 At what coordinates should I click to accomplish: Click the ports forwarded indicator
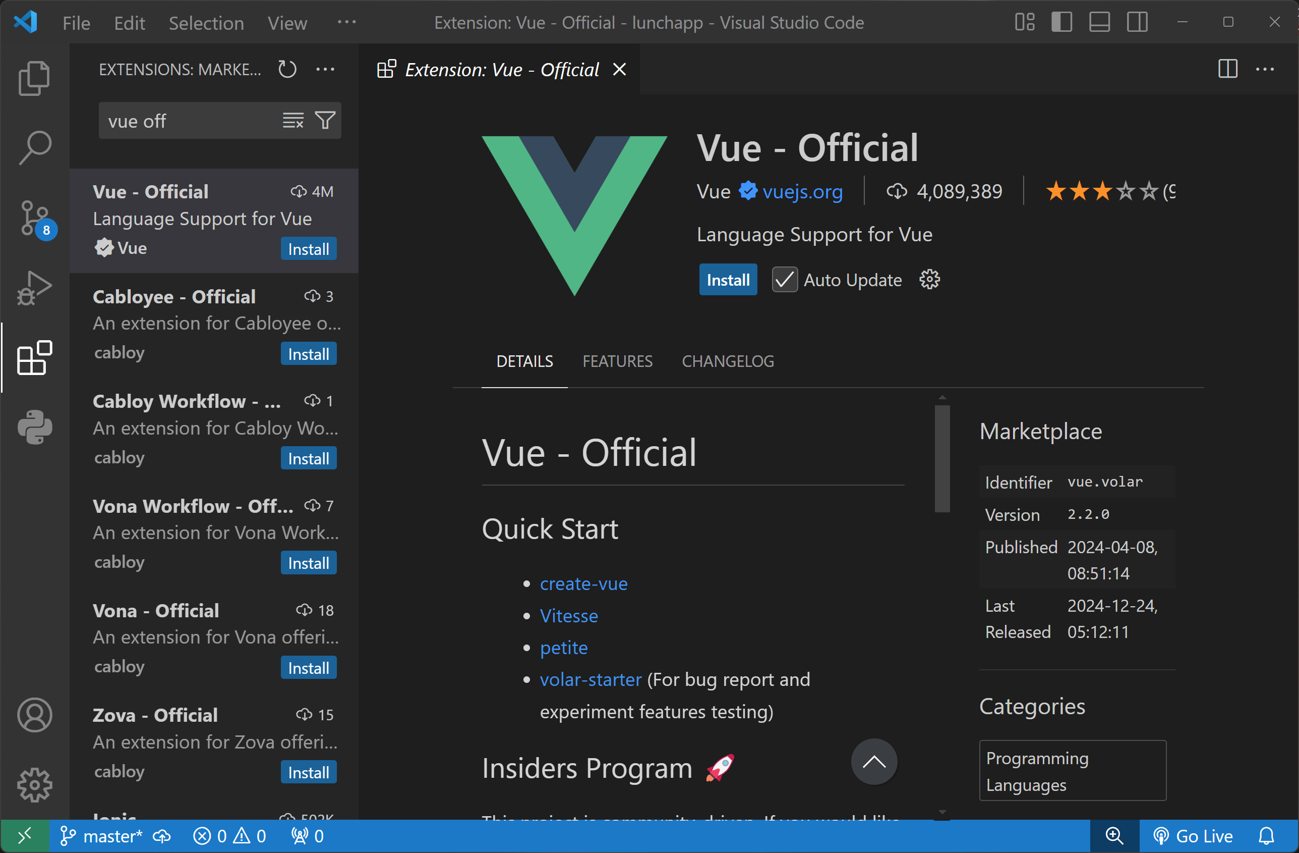point(307,836)
